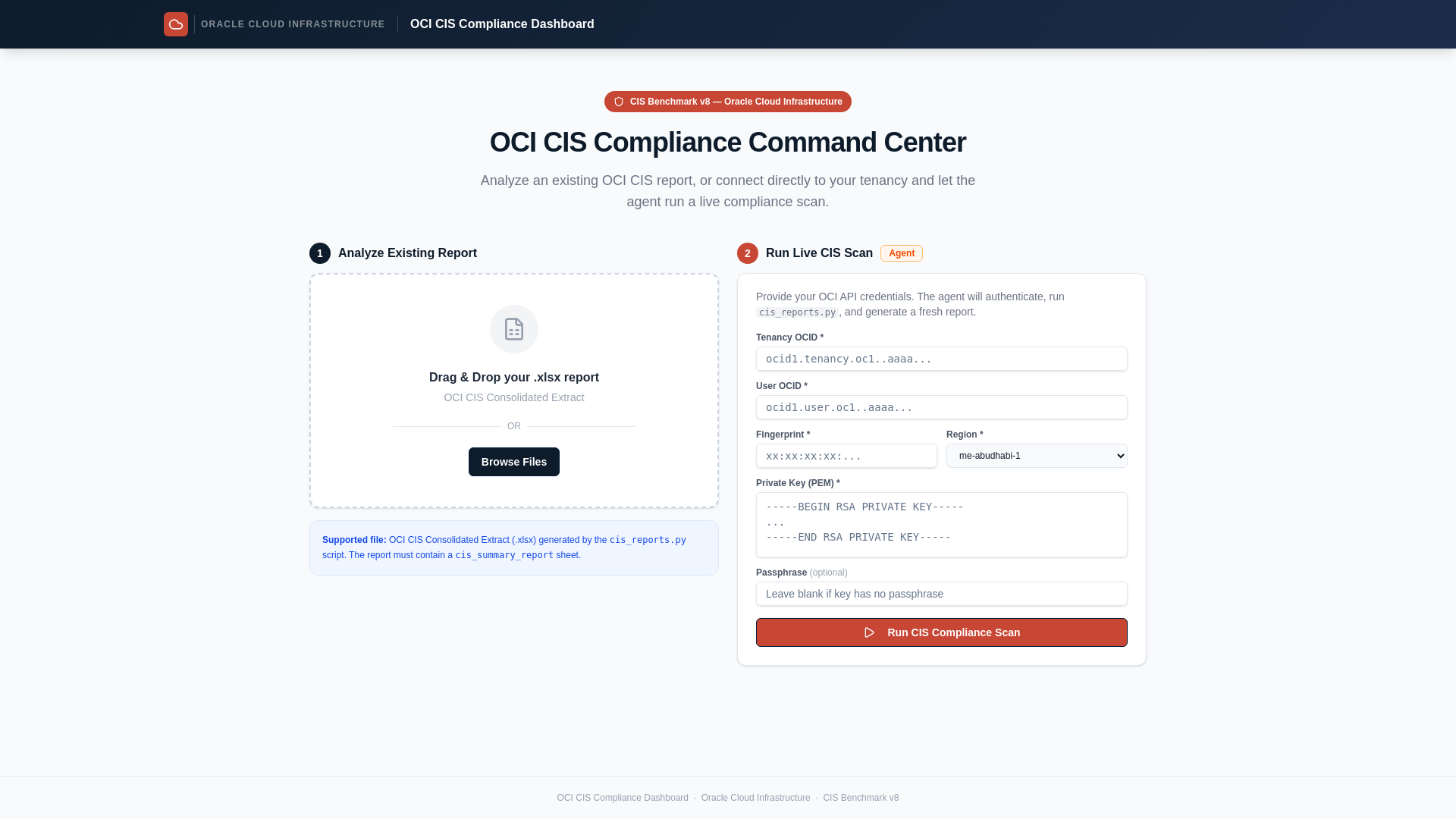Click the OCI CIS Compliance Dashboard header title

click(x=502, y=24)
